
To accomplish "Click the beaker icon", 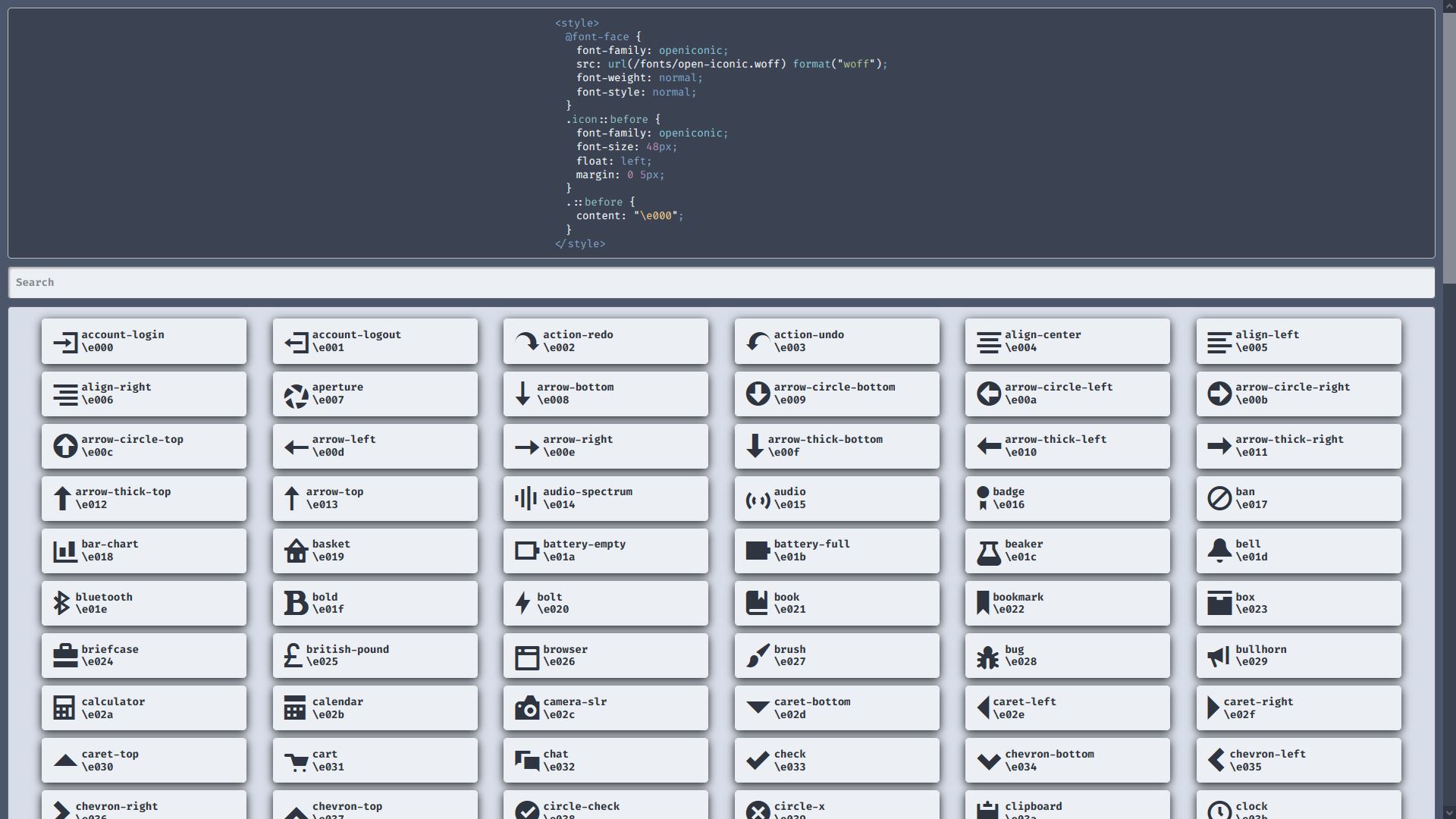I will [988, 552].
